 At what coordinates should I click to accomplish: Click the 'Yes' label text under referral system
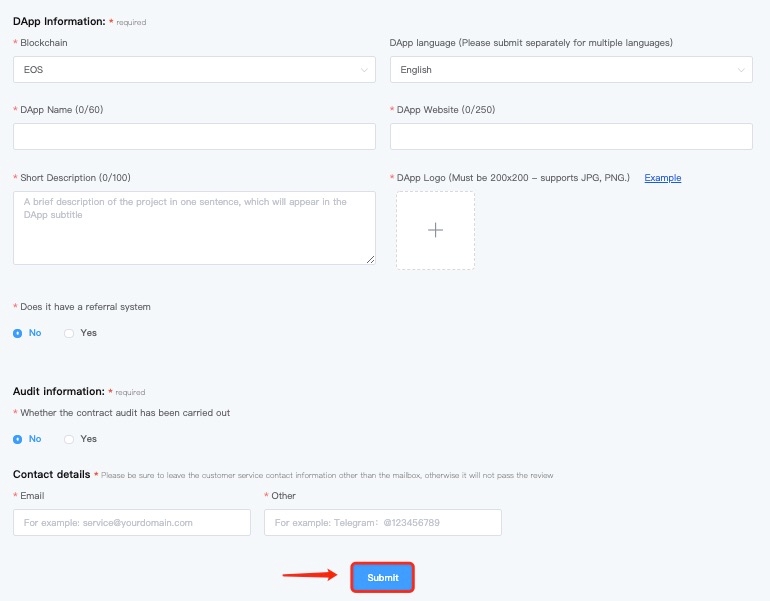pyautogui.click(x=89, y=333)
